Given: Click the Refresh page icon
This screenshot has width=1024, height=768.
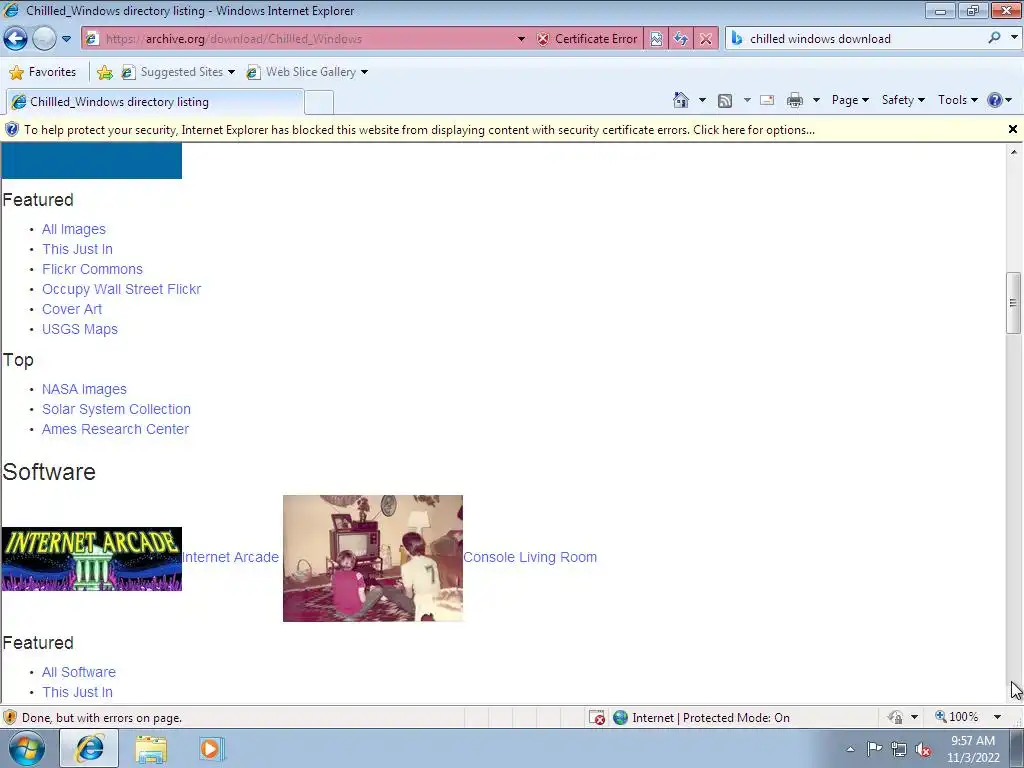Looking at the screenshot, I should click(681, 39).
